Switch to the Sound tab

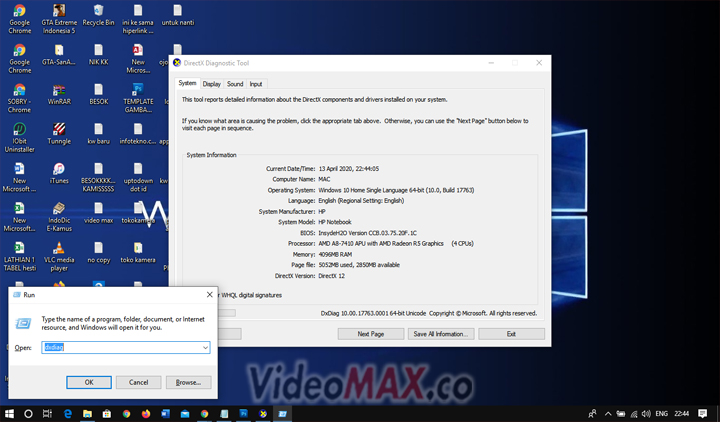tap(235, 84)
